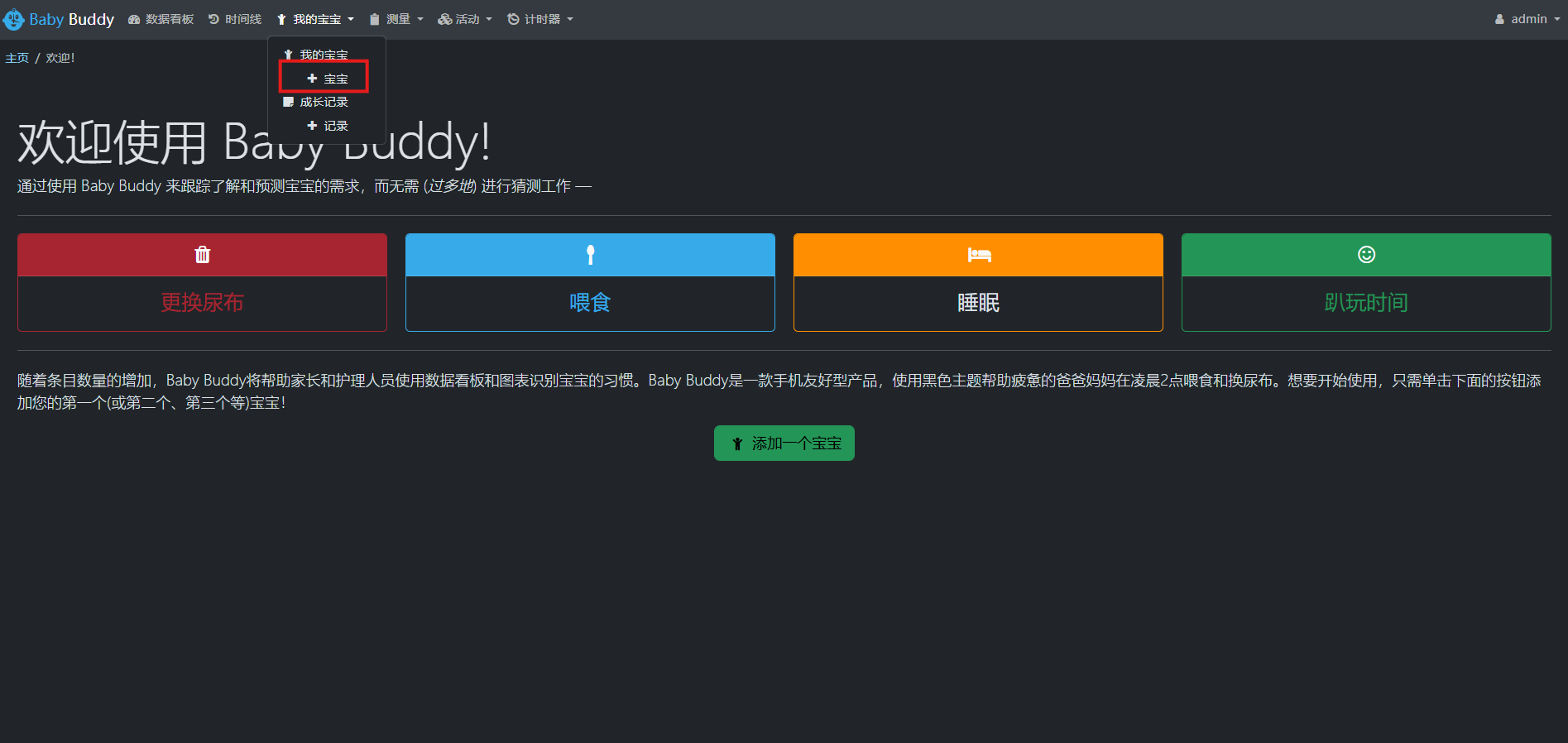Image resolution: width=1568 pixels, height=743 pixels.
Task: Click the spoon icon on feeding card
Action: 590,255
